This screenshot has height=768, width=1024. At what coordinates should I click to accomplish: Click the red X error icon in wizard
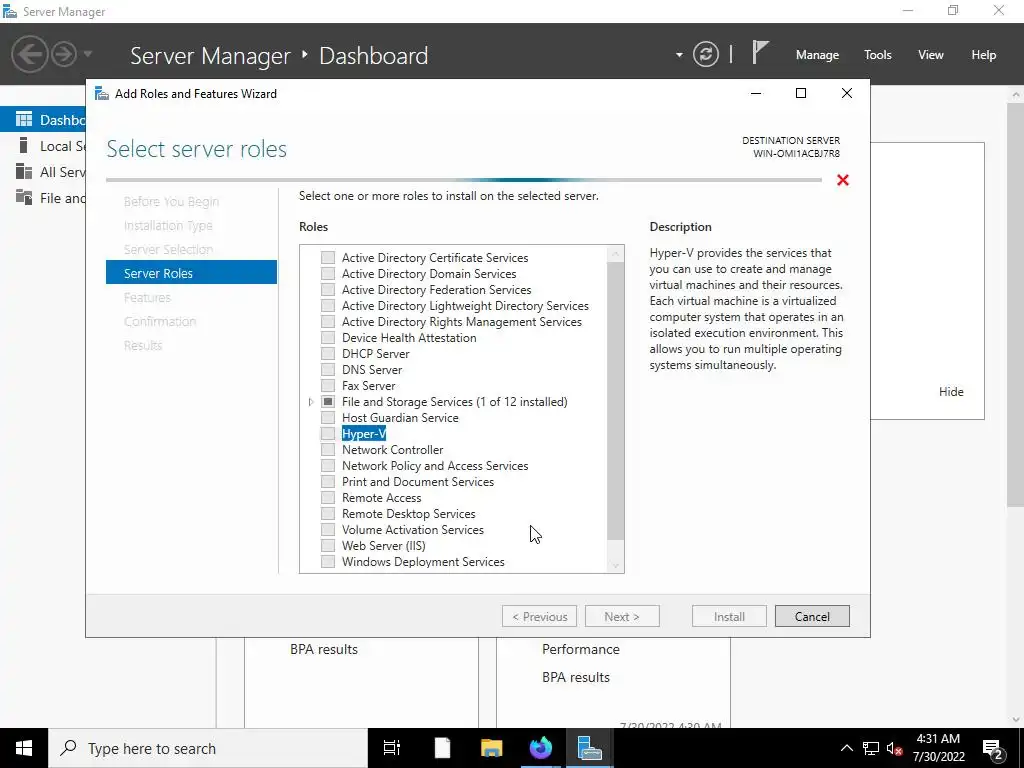[842, 180]
